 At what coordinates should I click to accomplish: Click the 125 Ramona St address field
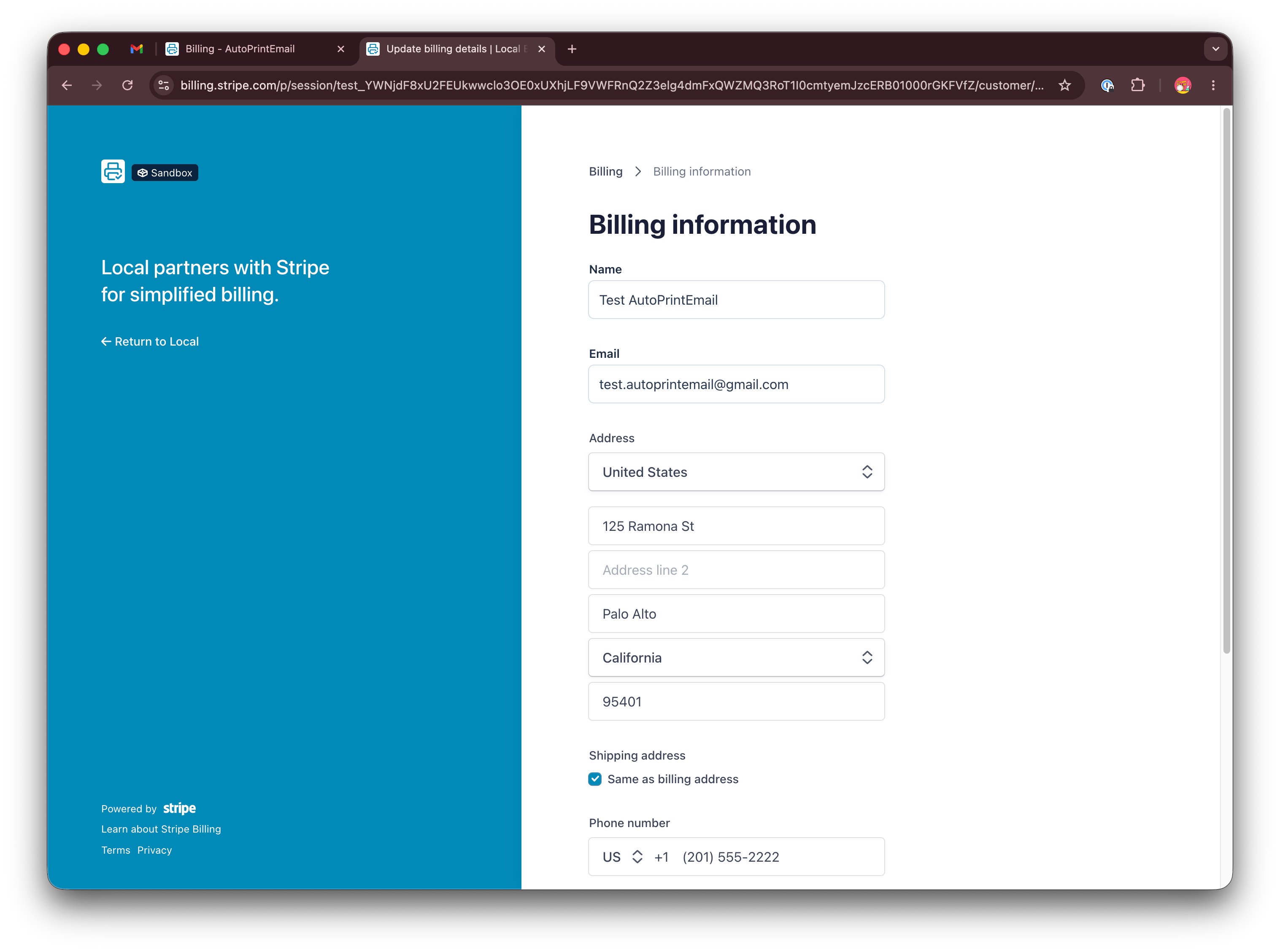tap(736, 525)
